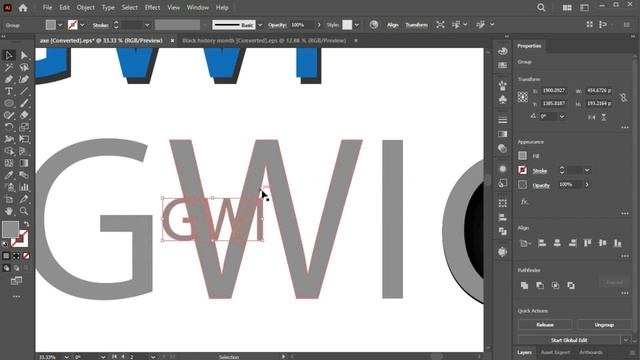The image size is (640, 360).
Task: Switch to the Asset Export tab
Action: (x=555, y=352)
